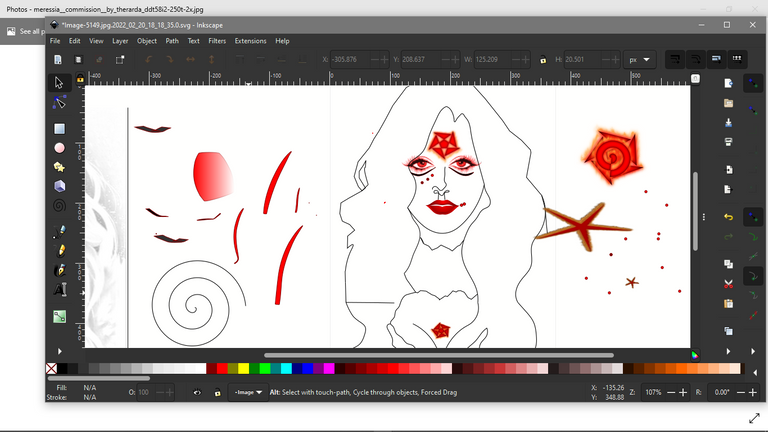Click Photos window fullscreen expand arrow
768x432 pixels.
tap(754, 418)
